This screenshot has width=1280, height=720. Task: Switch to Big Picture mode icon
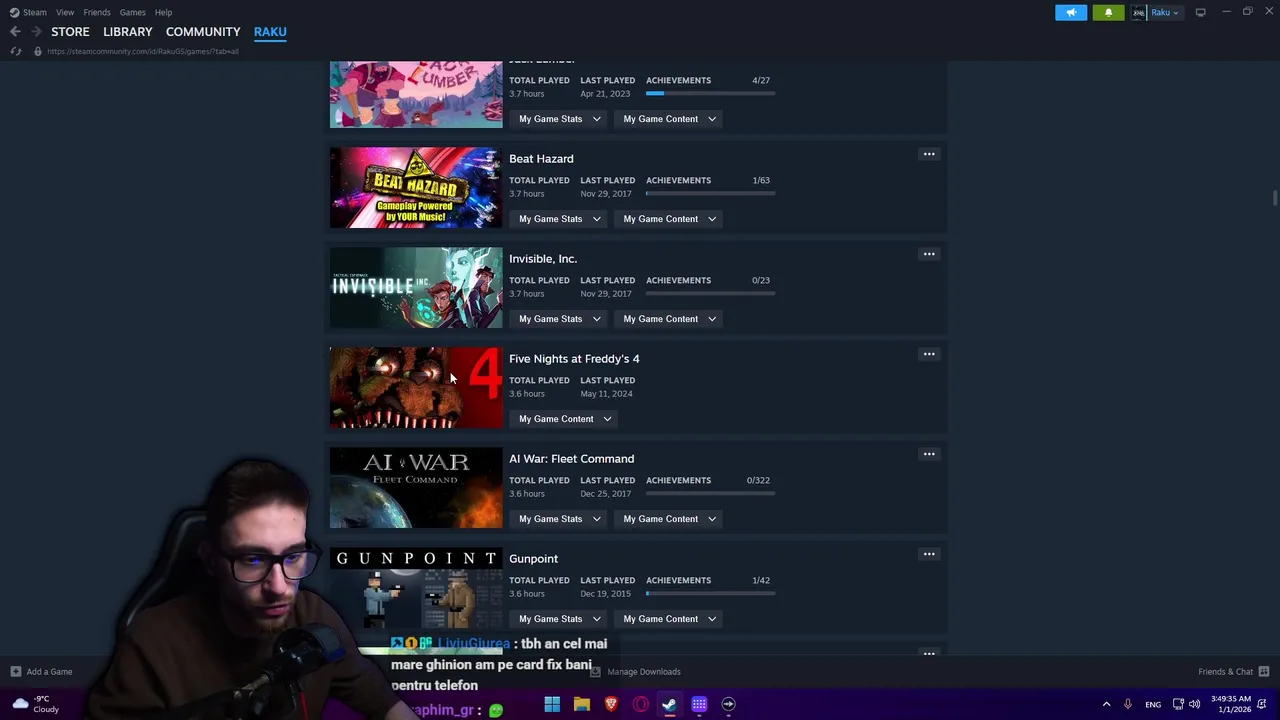(x=1200, y=12)
